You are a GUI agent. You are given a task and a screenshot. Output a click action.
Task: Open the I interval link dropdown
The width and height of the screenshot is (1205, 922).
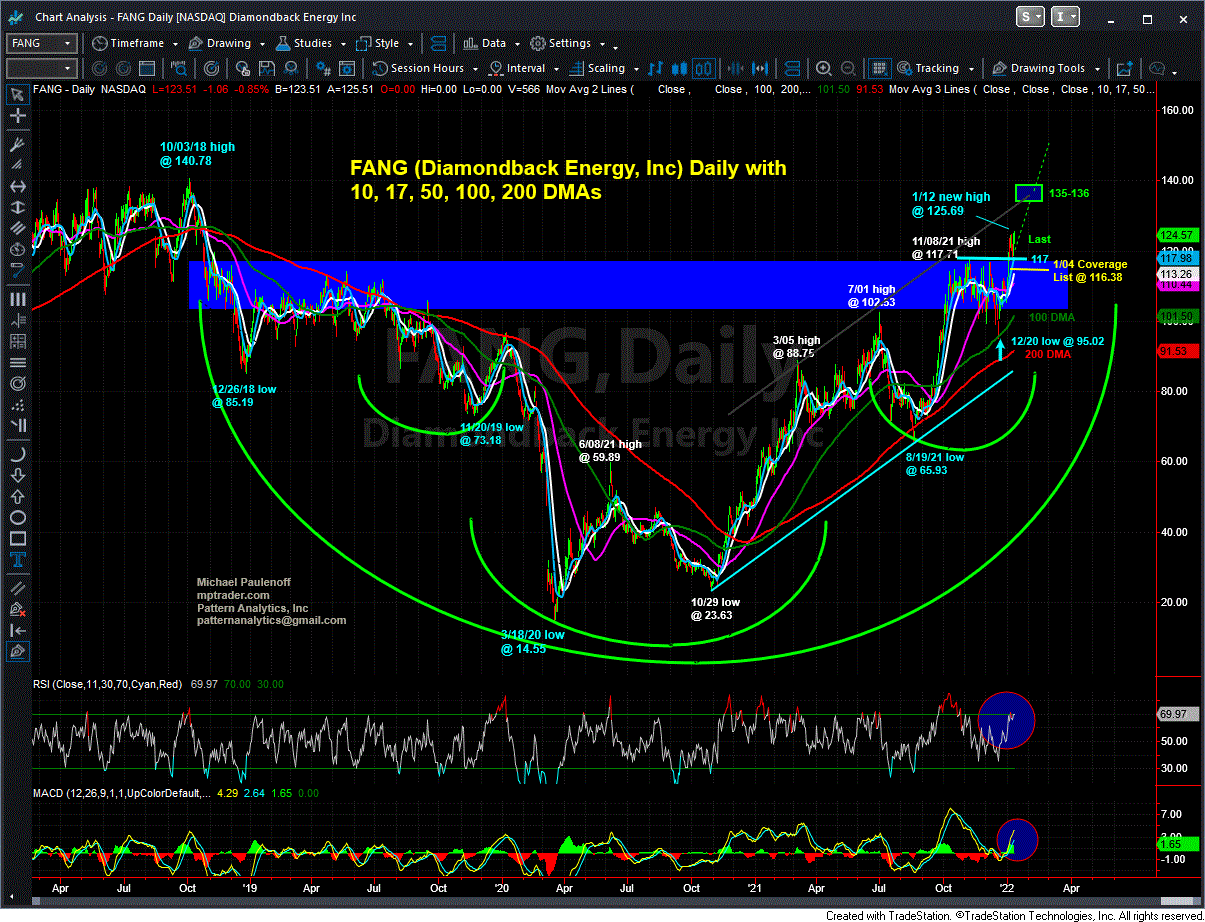point(1066,16)
